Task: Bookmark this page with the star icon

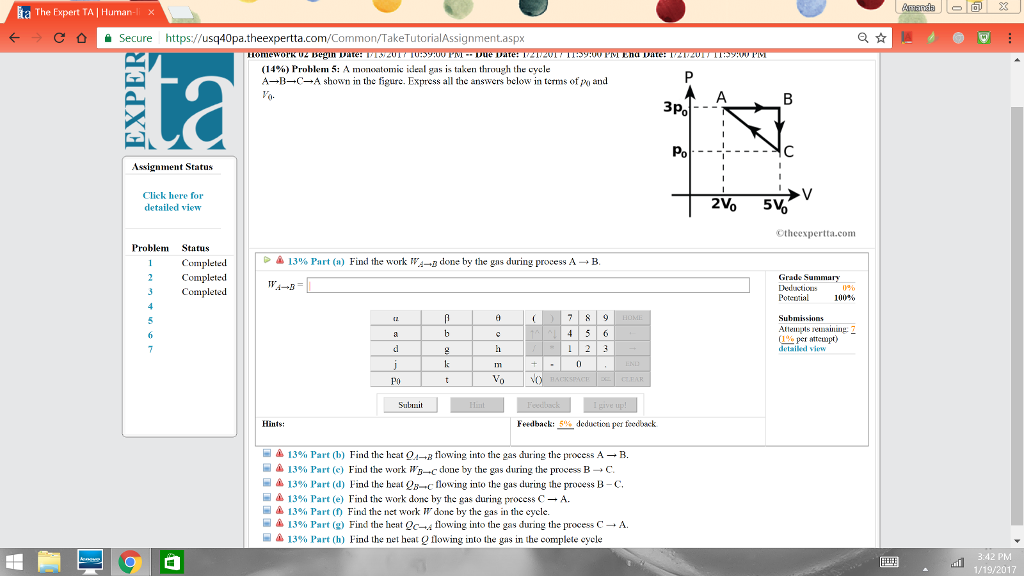Action: click(882, 38)
